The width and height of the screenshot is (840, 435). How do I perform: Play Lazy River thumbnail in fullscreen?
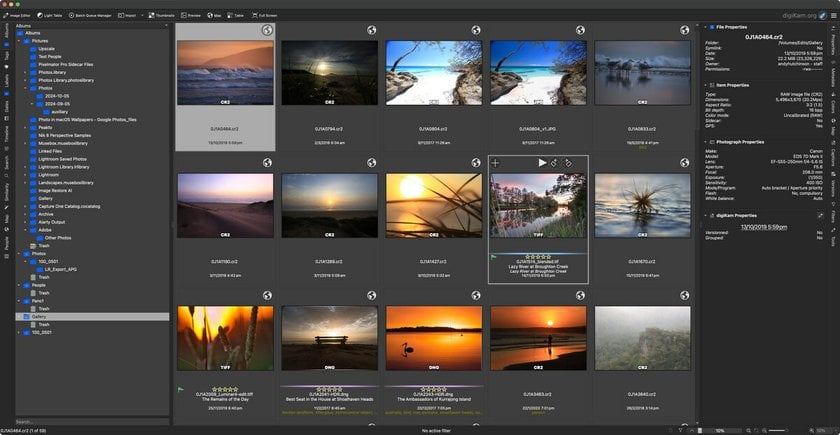[542, 163]
